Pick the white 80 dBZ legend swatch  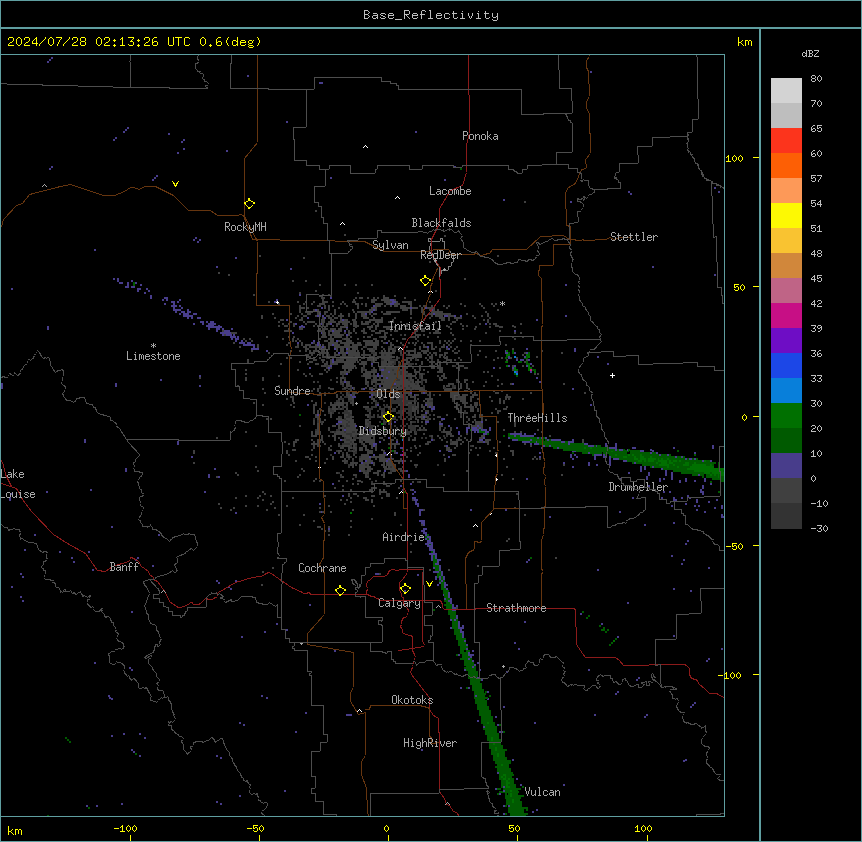[786, 91]
